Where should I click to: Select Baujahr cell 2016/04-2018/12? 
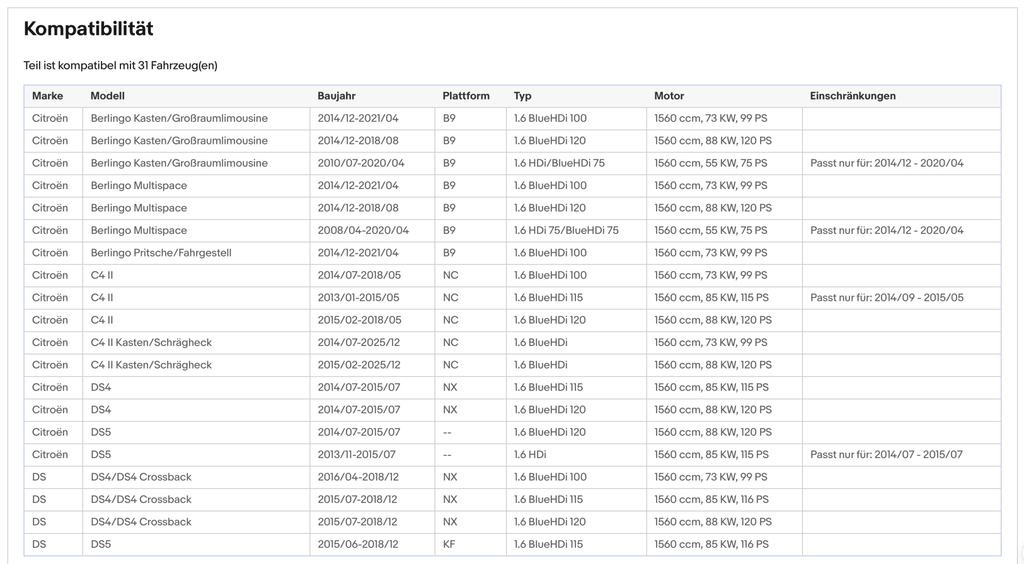359,477
